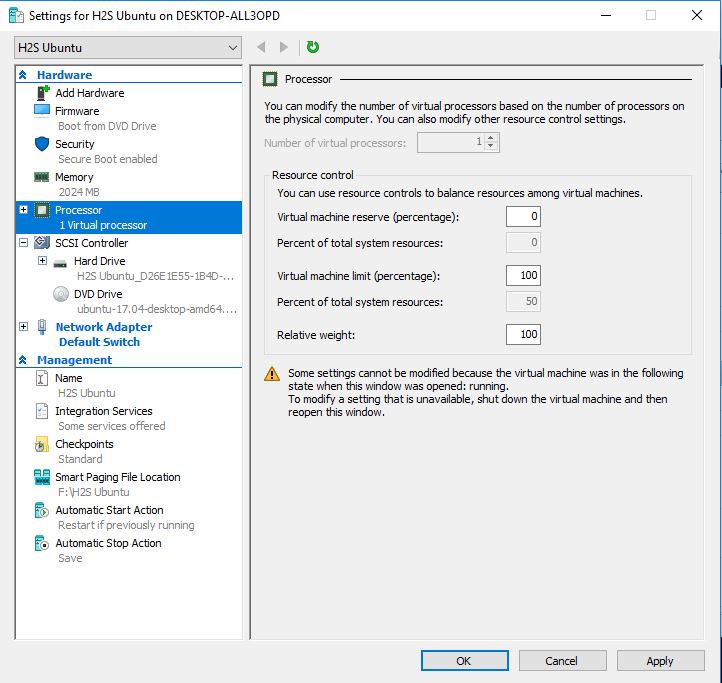The image size is (722, 683).
Task: Click the Name setting icon
Action: click(x=41, y=378)
